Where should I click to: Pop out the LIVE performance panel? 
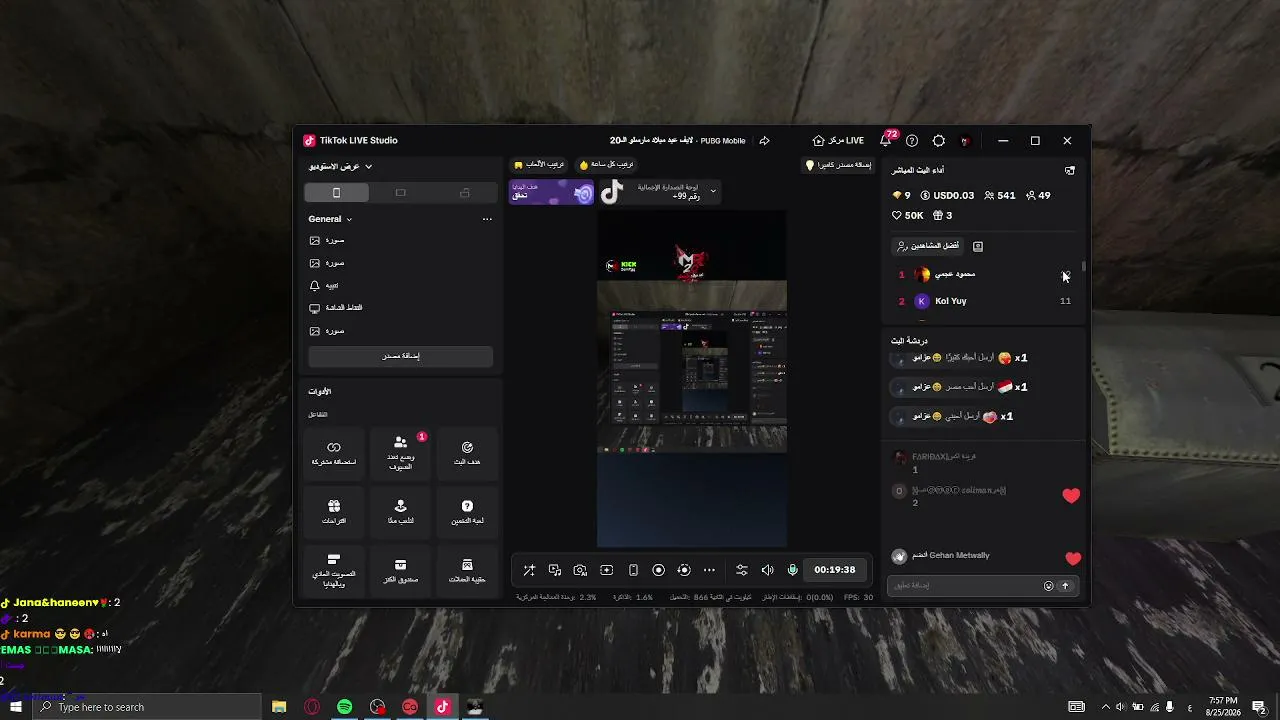coord(1070,171)
